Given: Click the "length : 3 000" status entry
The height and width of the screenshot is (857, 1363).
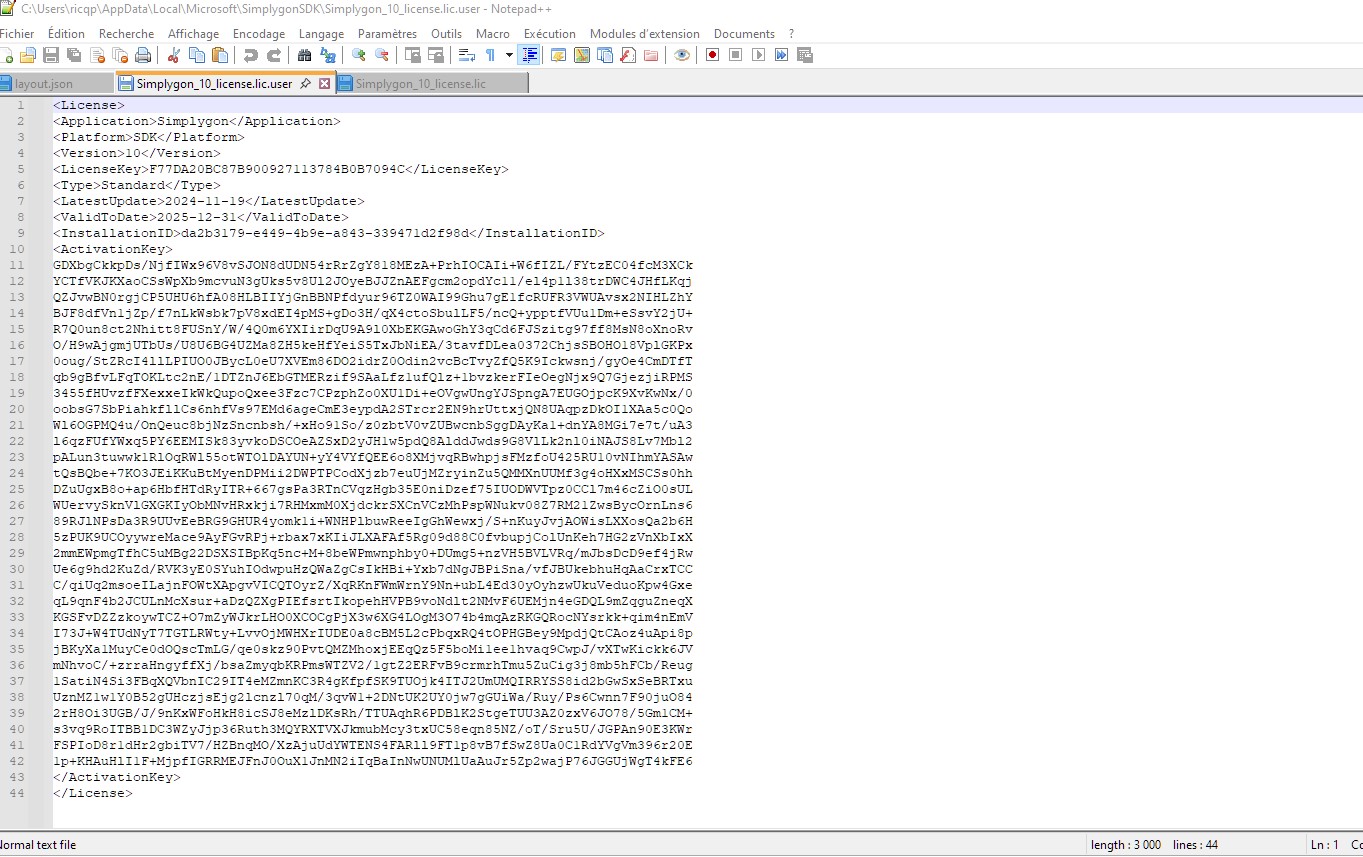Looking at the screenshot, I should tap(1126, 845).
